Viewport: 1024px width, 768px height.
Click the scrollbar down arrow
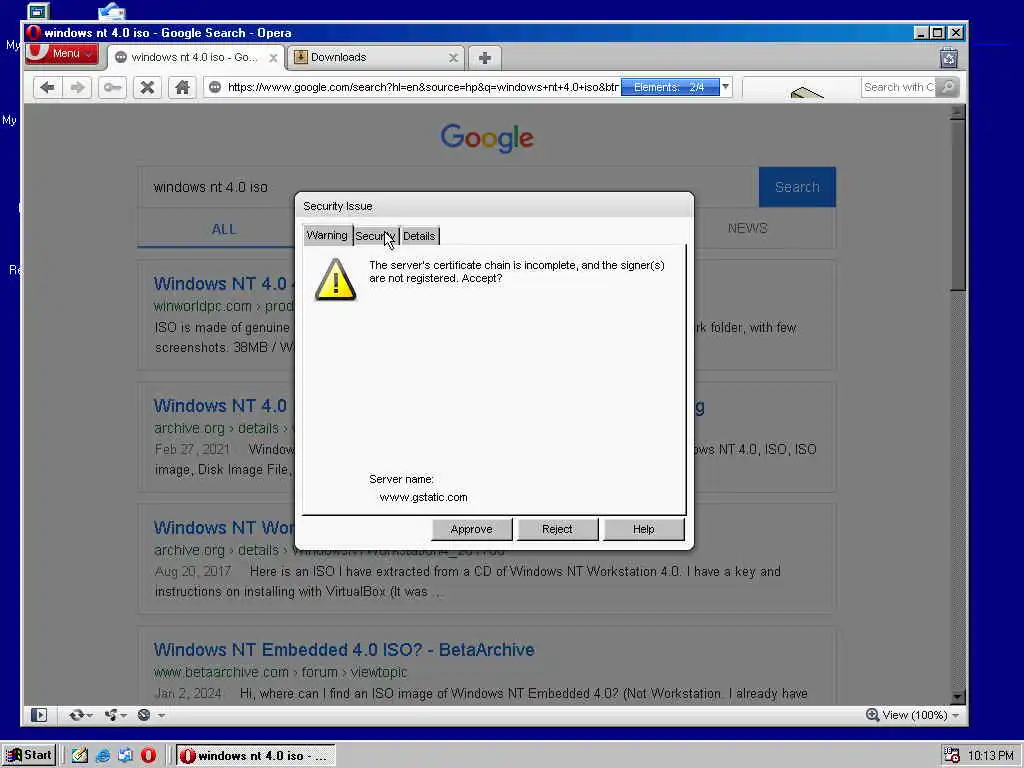tap(957, 697)
